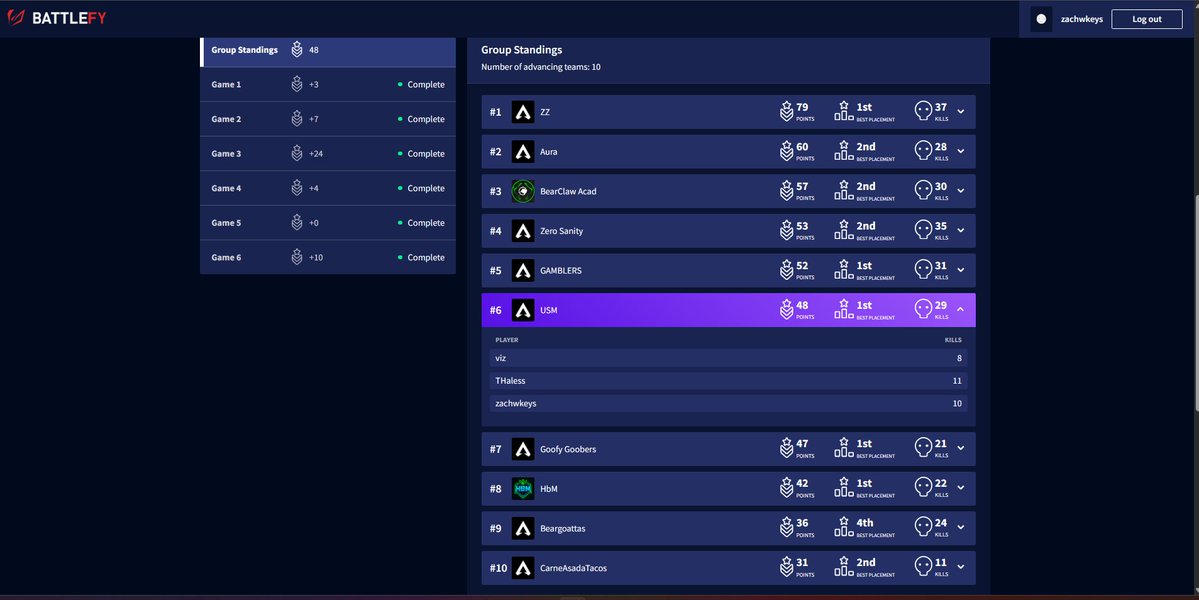
Task: Click BearClaw Acad team logo
Action: (x=523, y=191)
